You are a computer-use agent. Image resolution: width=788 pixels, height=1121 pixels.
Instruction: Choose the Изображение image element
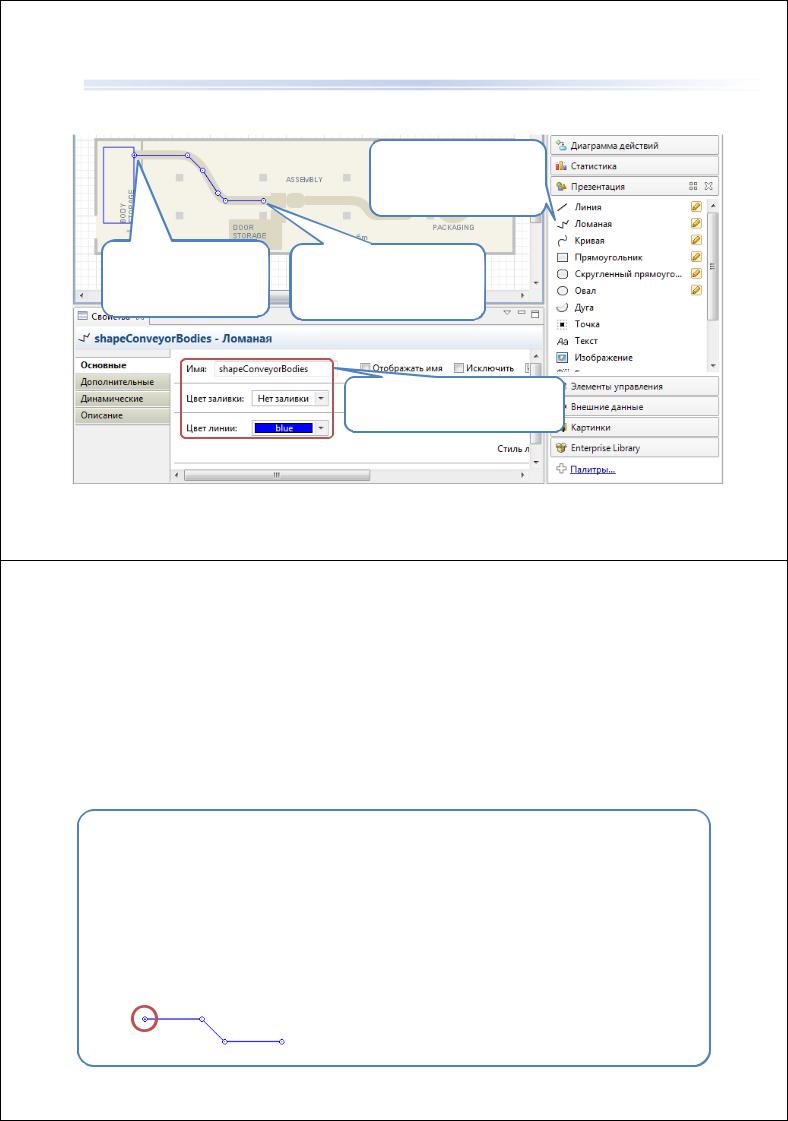tap(595, 357)
